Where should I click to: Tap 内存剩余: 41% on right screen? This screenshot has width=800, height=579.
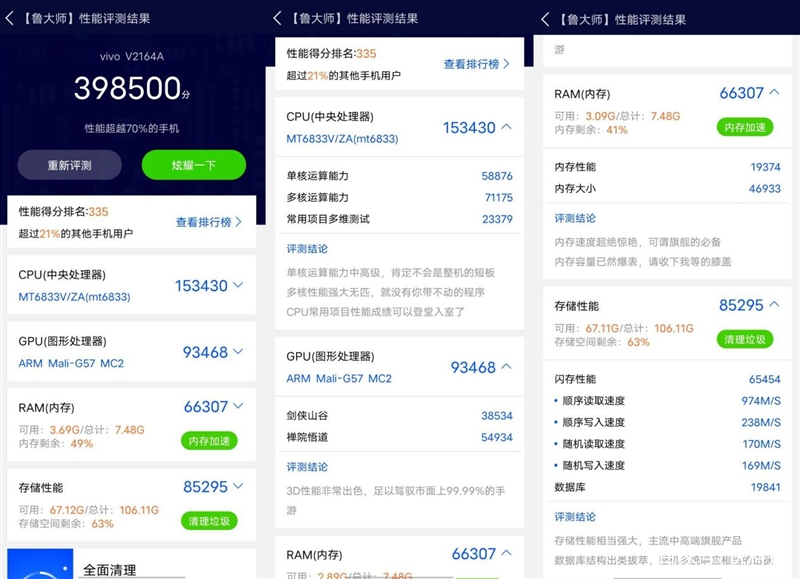click(591, 130)
